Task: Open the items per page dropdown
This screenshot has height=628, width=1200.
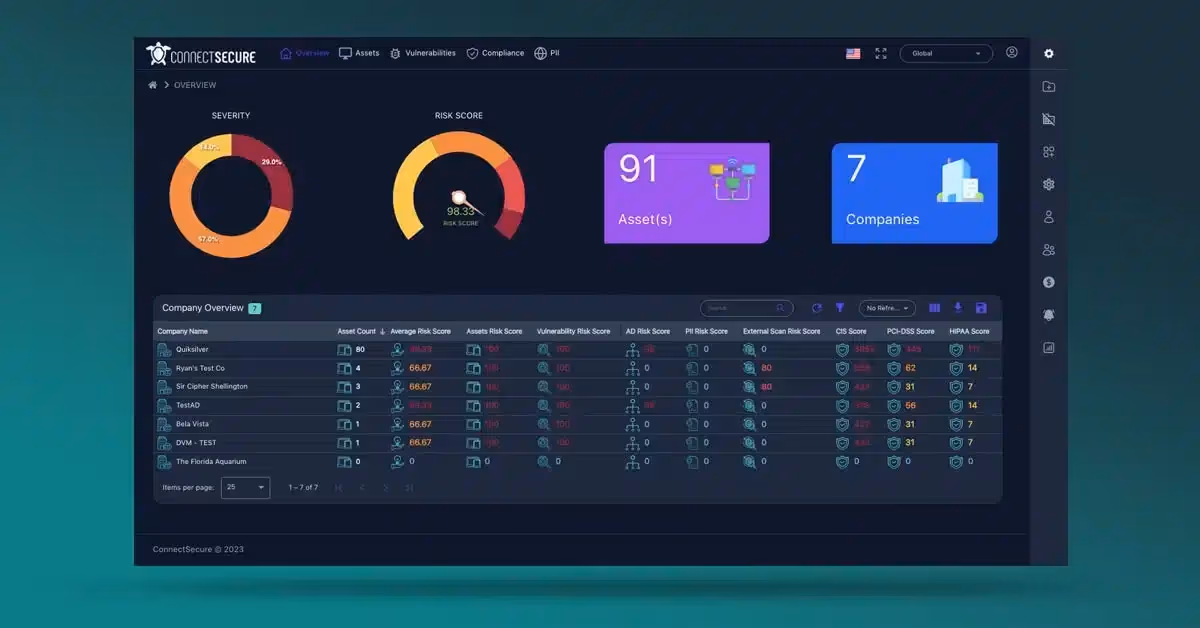Action: click(246, 487)
